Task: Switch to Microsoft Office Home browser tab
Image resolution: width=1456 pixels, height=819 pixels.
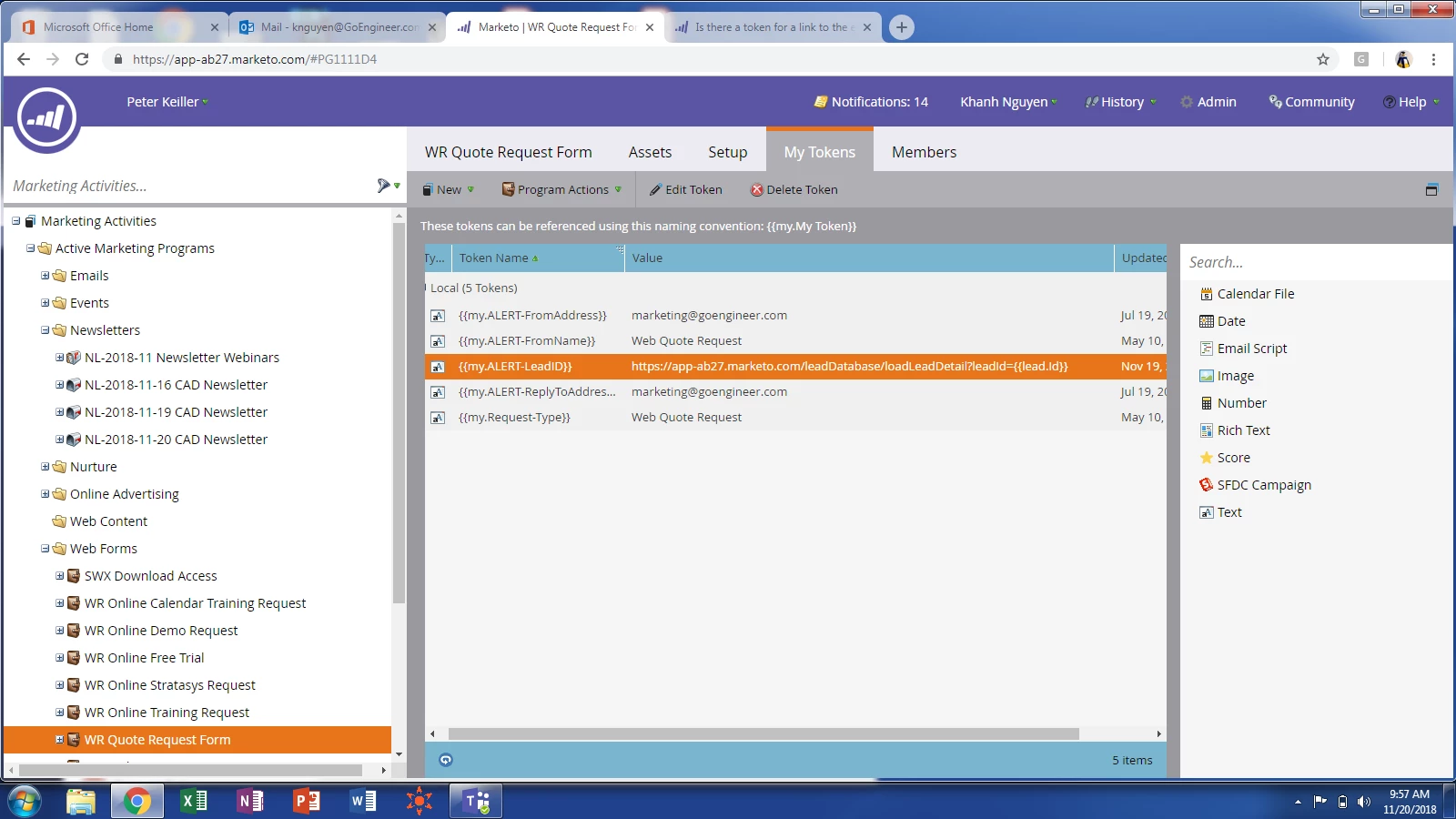Action: (120, 27)
